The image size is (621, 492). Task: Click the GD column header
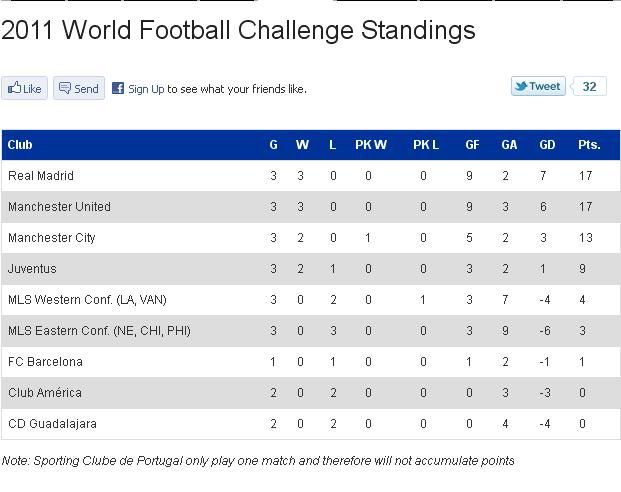coord(547,145)
